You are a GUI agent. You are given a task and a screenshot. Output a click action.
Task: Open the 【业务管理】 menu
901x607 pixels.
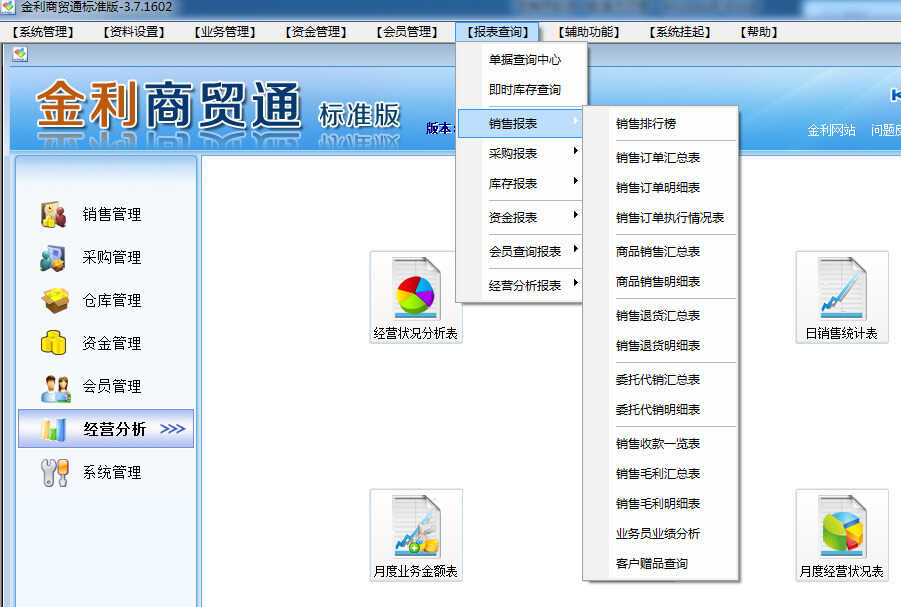coord(225,32)
